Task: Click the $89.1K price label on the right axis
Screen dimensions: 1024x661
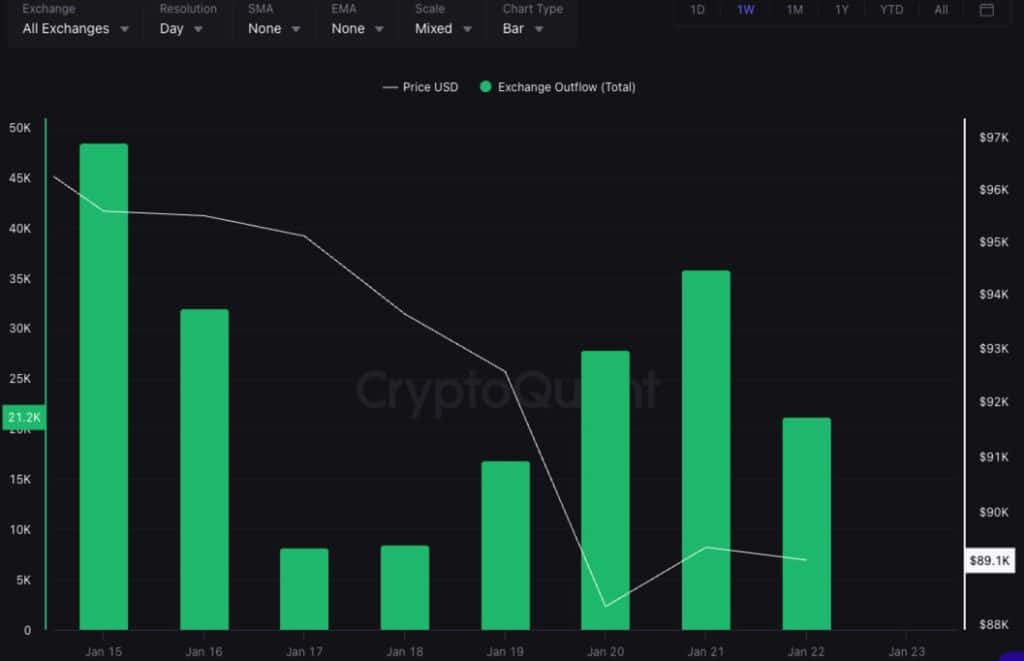Action: (989, 561)
